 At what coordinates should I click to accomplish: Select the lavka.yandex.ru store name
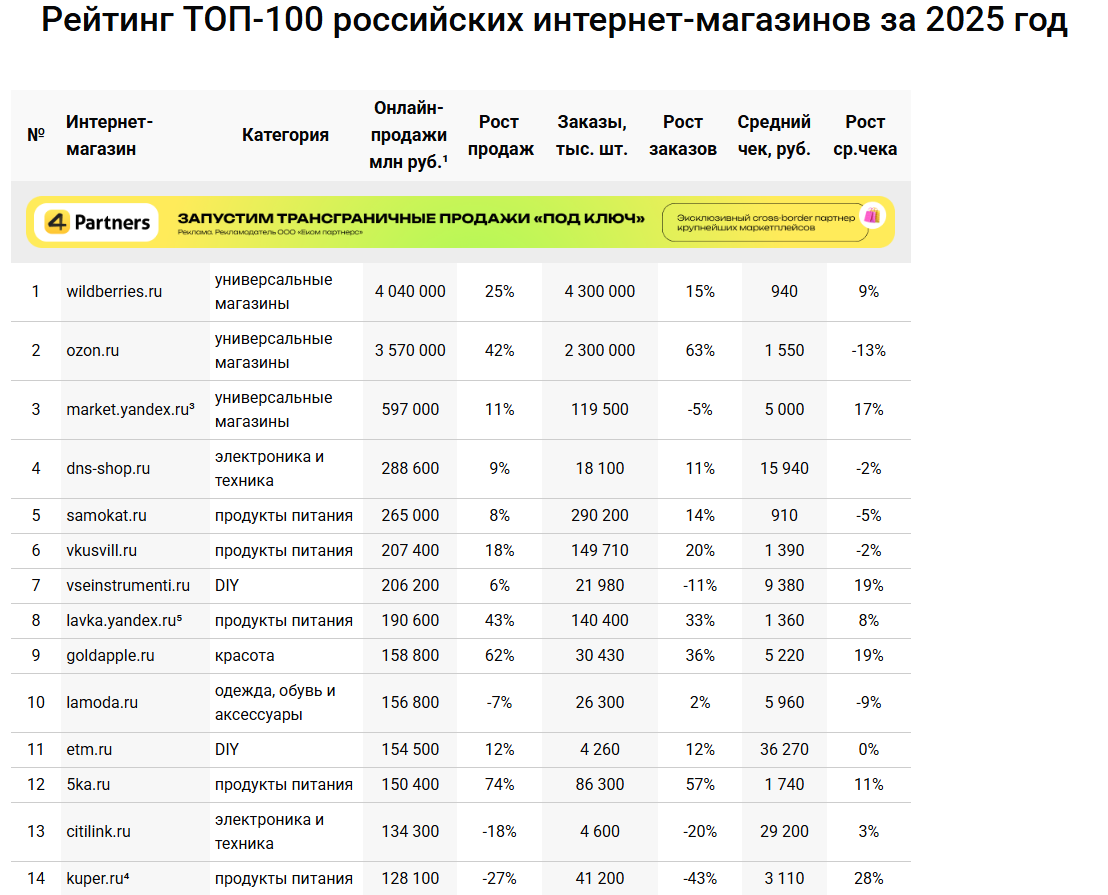coord(124,621)
